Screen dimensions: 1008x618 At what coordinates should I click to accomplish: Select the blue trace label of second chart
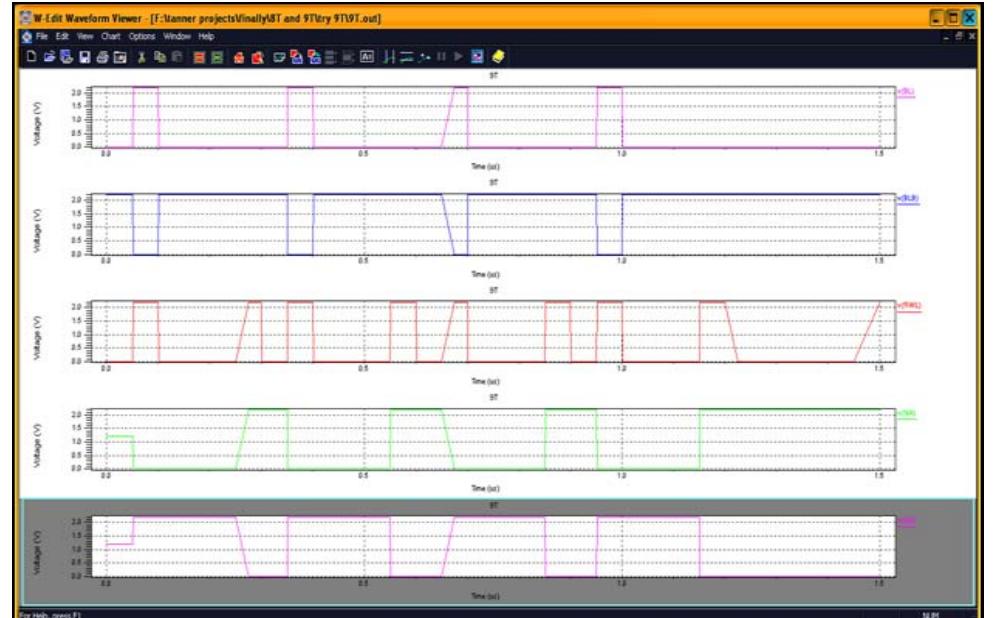[x=908, y=199]
